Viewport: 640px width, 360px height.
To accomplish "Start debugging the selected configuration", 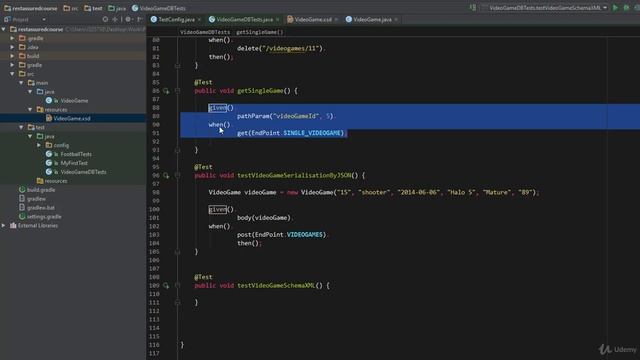I will click(627, 8).
